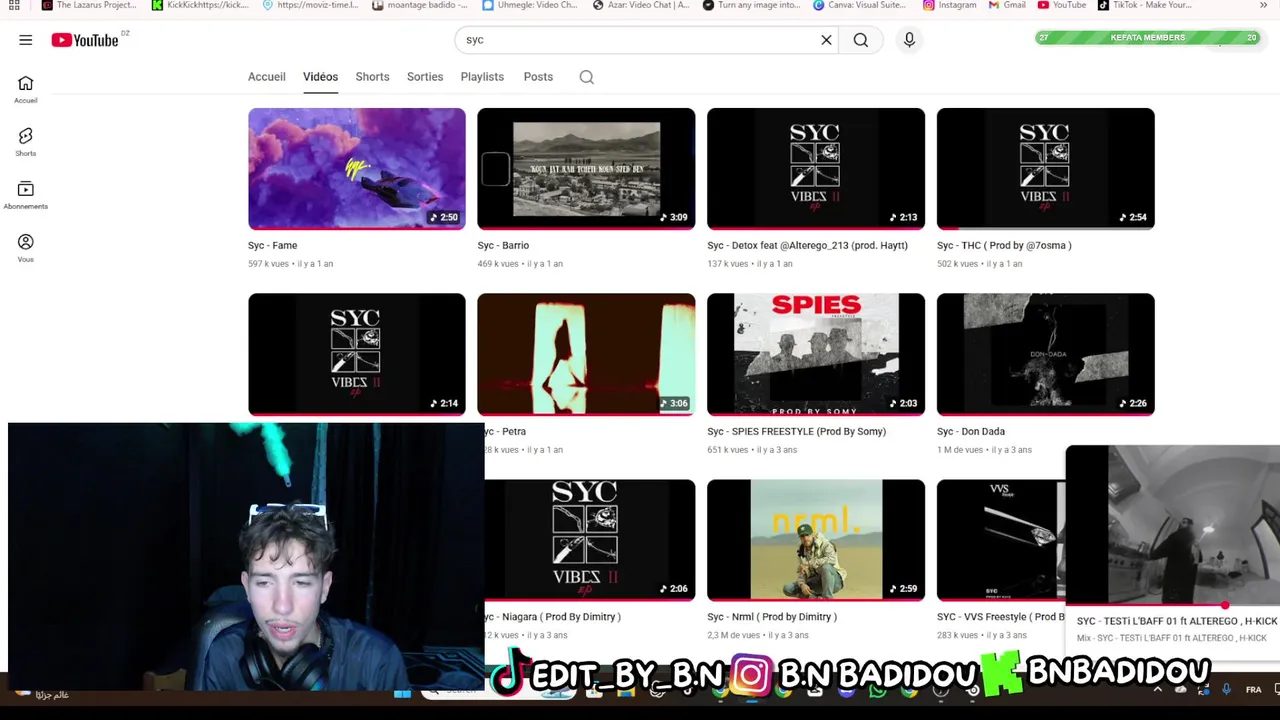This screenshot has width=1280, height=720.
Task: Select the Vidéos tab
Action: coord(321,77)
